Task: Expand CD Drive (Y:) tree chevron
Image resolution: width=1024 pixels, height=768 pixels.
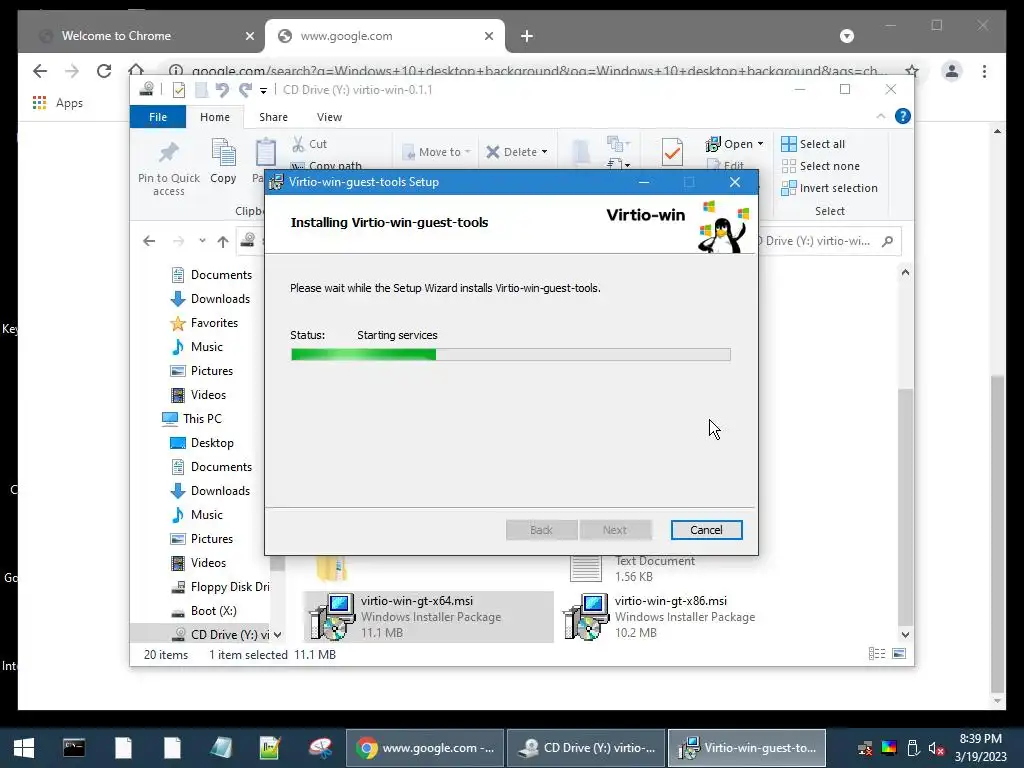Action: click(x=277, y=634)
